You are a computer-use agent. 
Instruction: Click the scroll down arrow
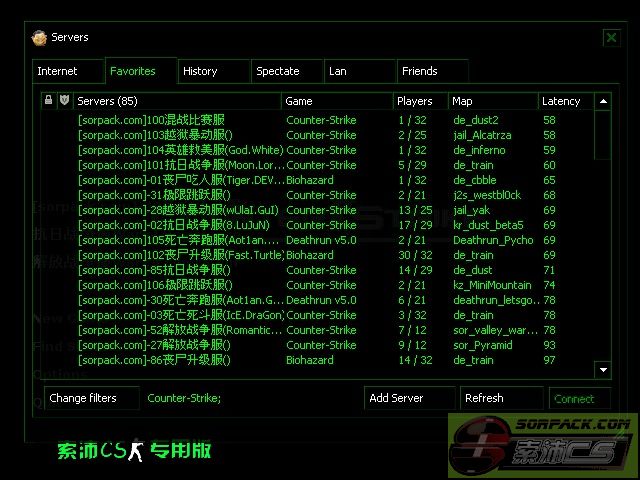point(603,370)
